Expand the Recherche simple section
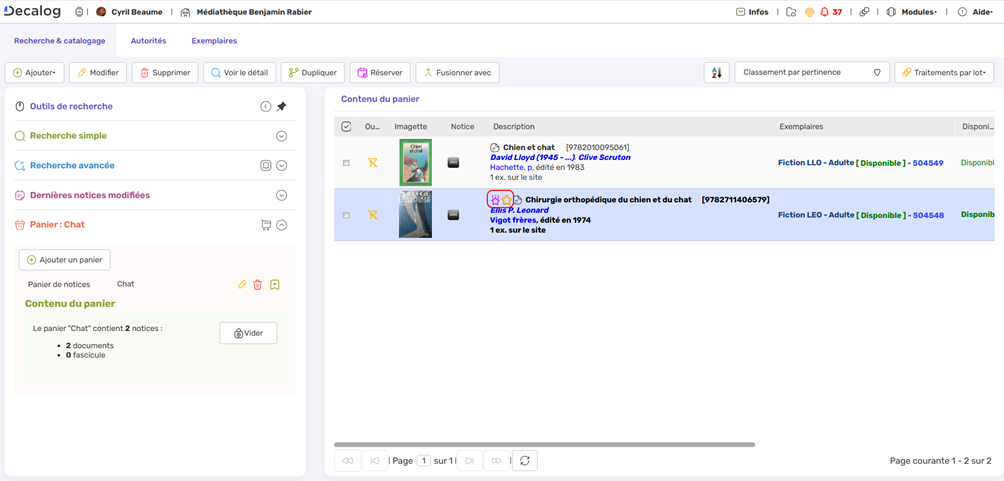 point(281,136)
